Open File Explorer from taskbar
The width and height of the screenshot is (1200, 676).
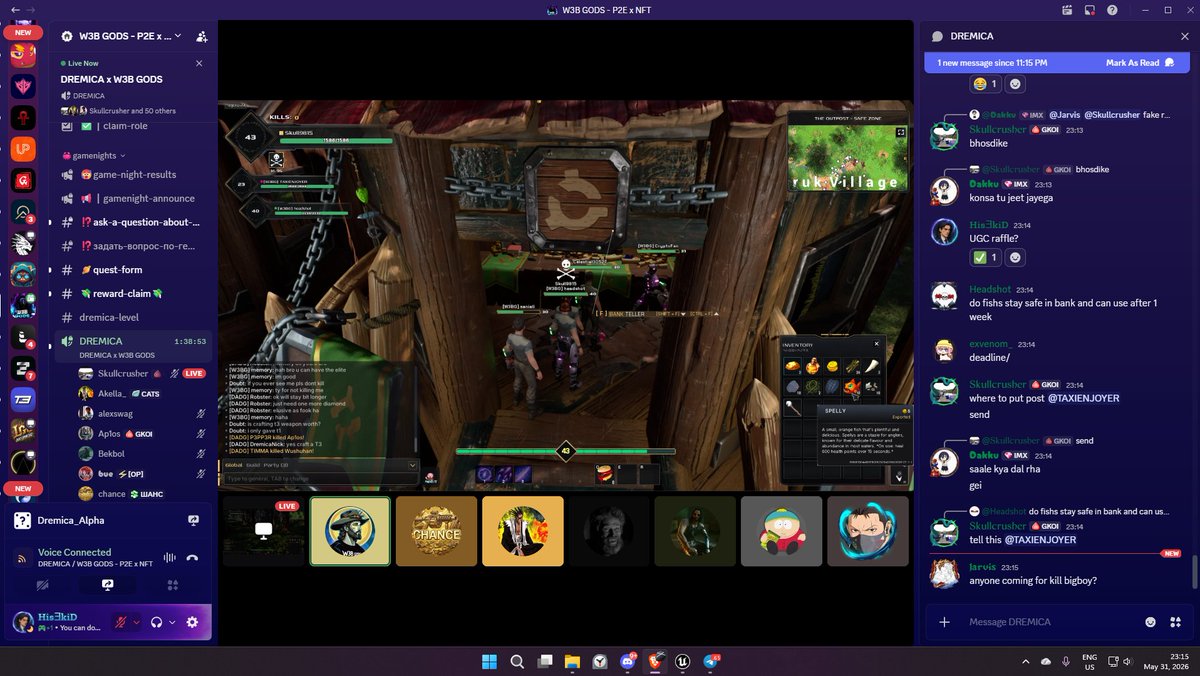(572, 661)
